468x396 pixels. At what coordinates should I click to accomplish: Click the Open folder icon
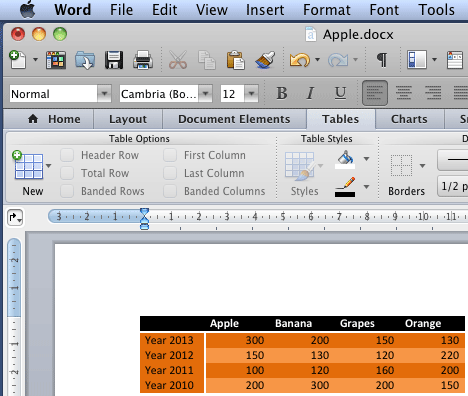[x=85, y=60]
